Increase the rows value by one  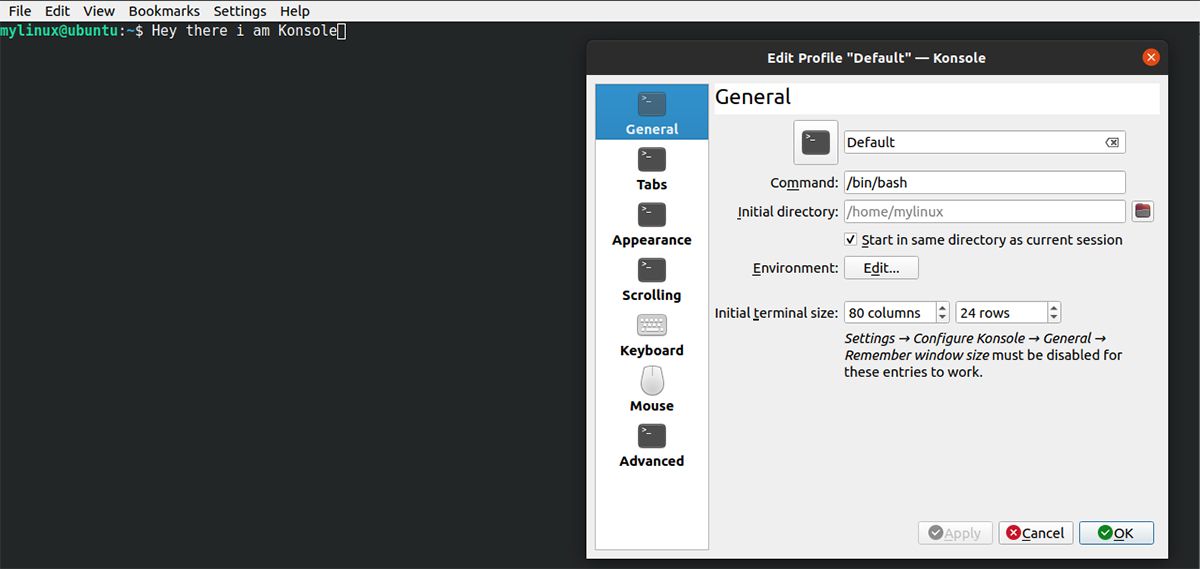(1054, 308)
